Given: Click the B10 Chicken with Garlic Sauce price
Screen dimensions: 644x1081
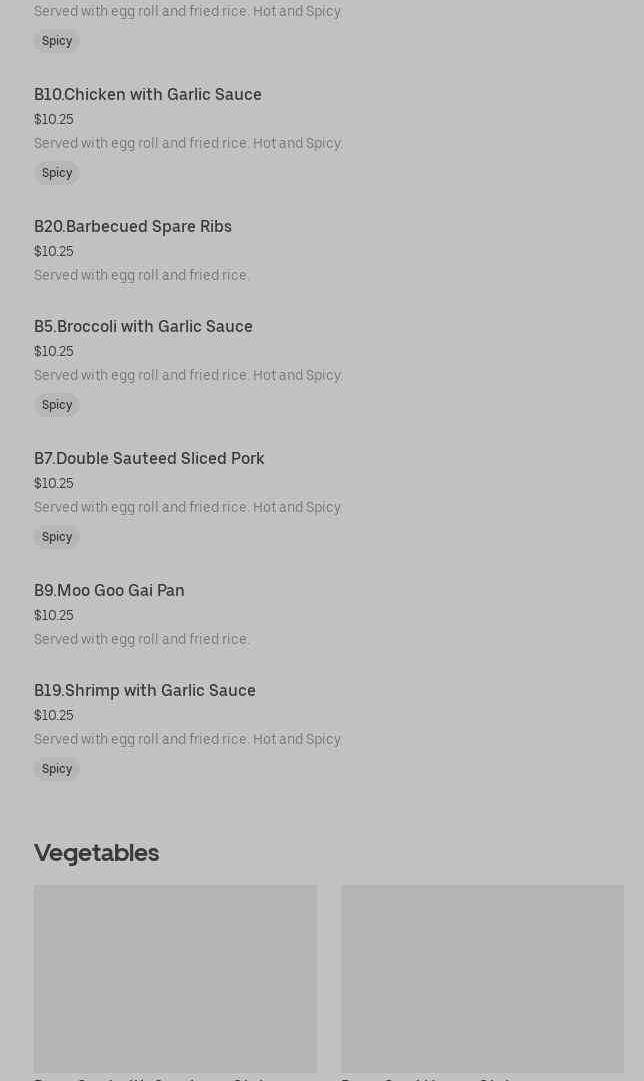Looking at the screenshot, I should (x=54, y=119).
